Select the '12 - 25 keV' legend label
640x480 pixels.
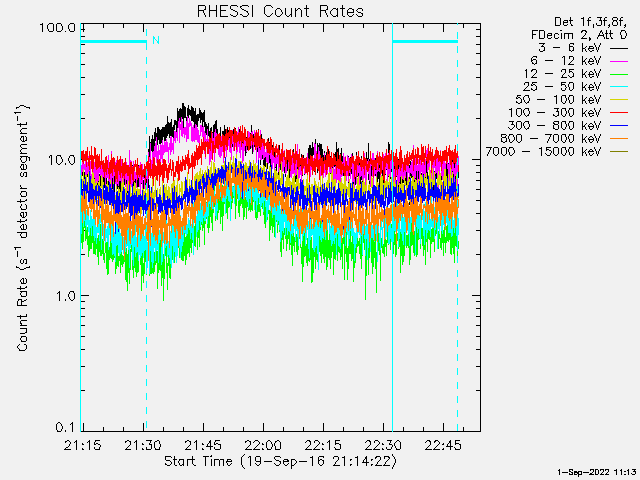coord(562,74)
